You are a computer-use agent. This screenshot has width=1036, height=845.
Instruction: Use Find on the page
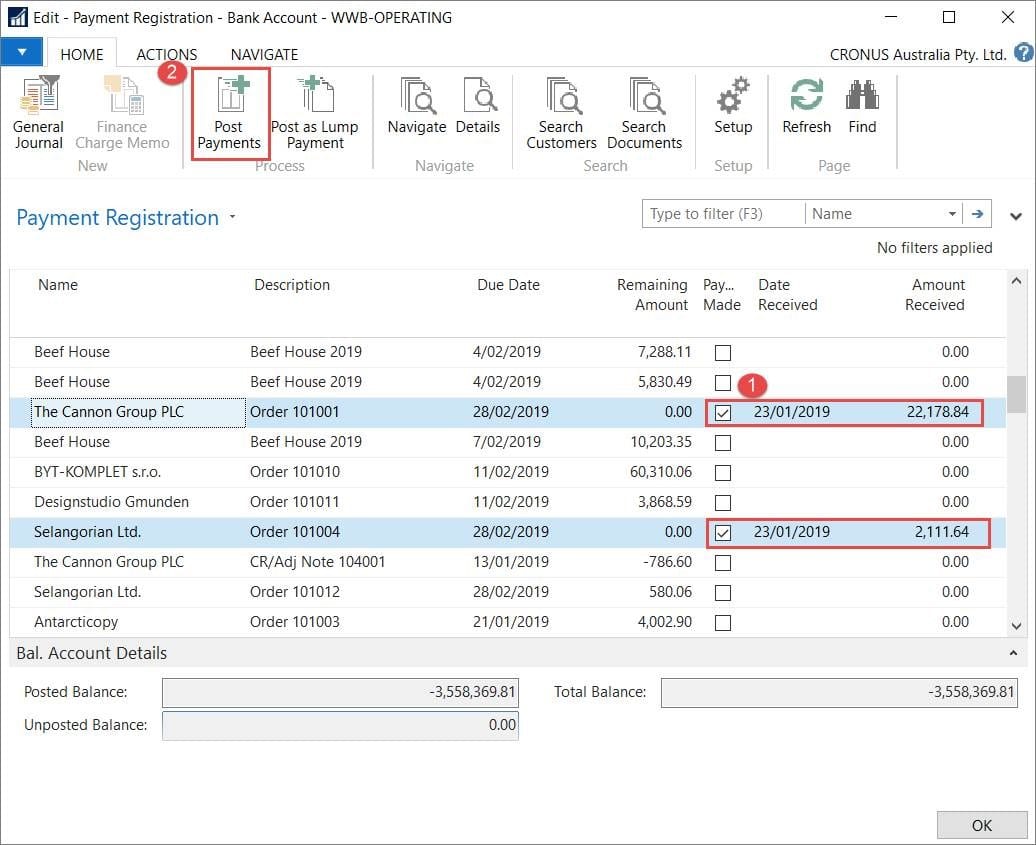point(862,113)
